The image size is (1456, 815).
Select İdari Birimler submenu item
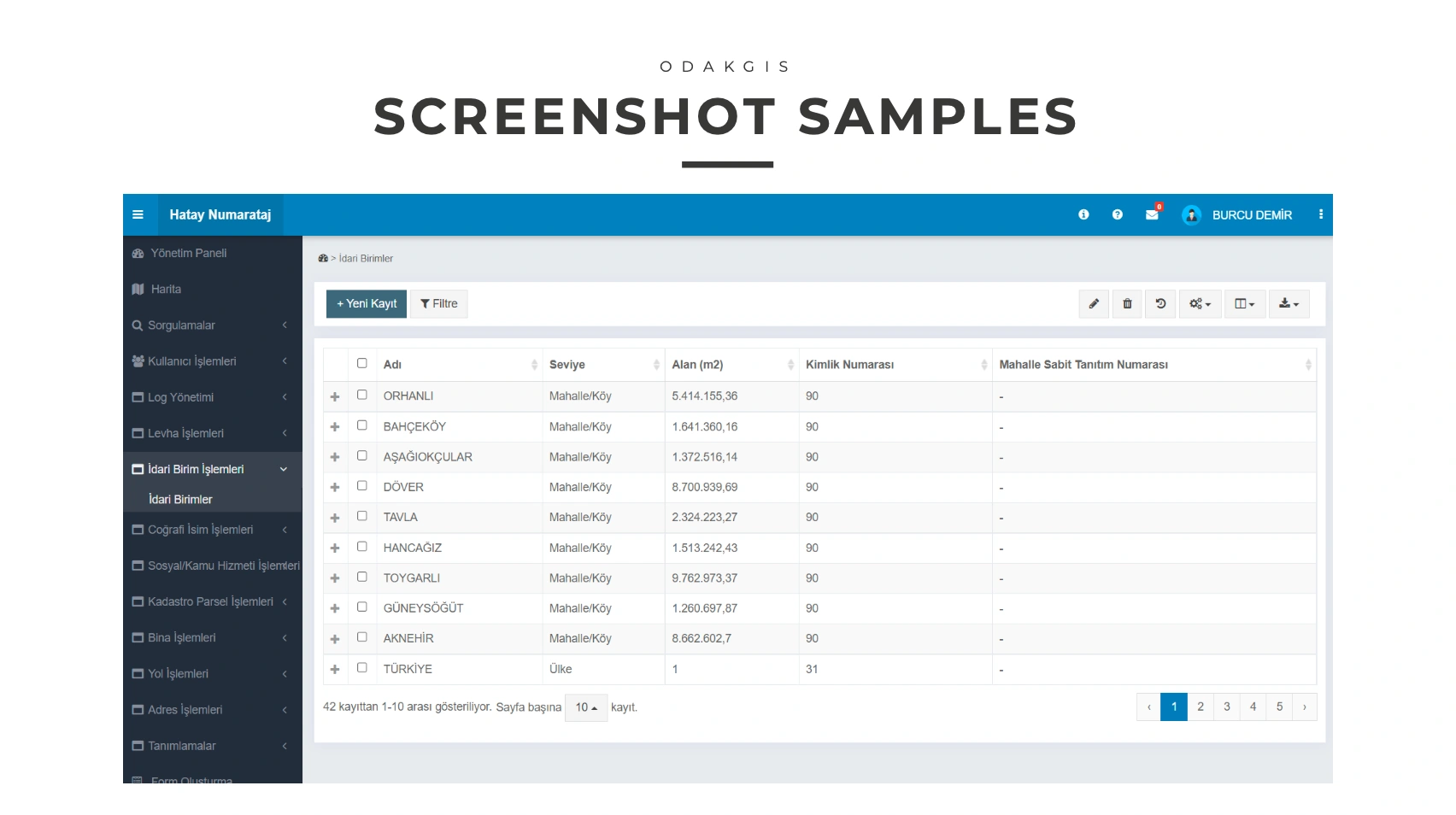tap(180, 499)
